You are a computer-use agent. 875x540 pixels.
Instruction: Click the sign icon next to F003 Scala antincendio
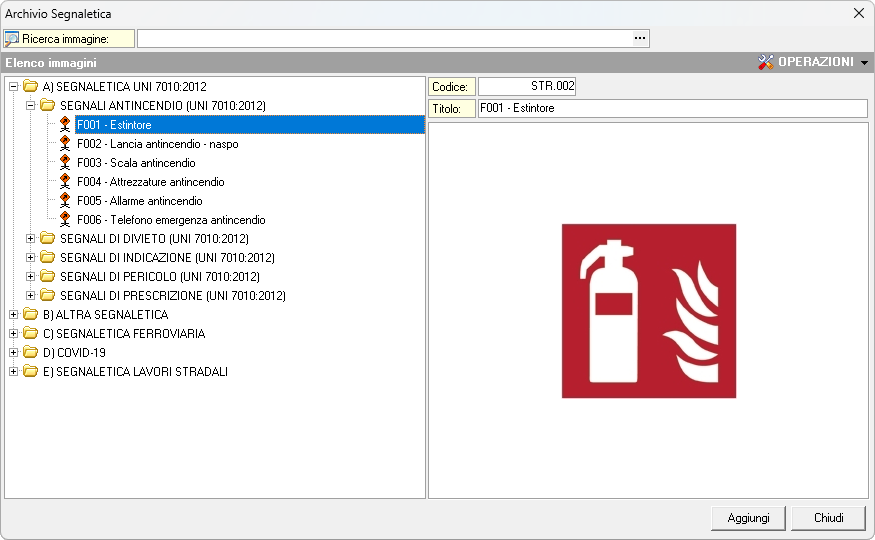(x=65, y=163)
